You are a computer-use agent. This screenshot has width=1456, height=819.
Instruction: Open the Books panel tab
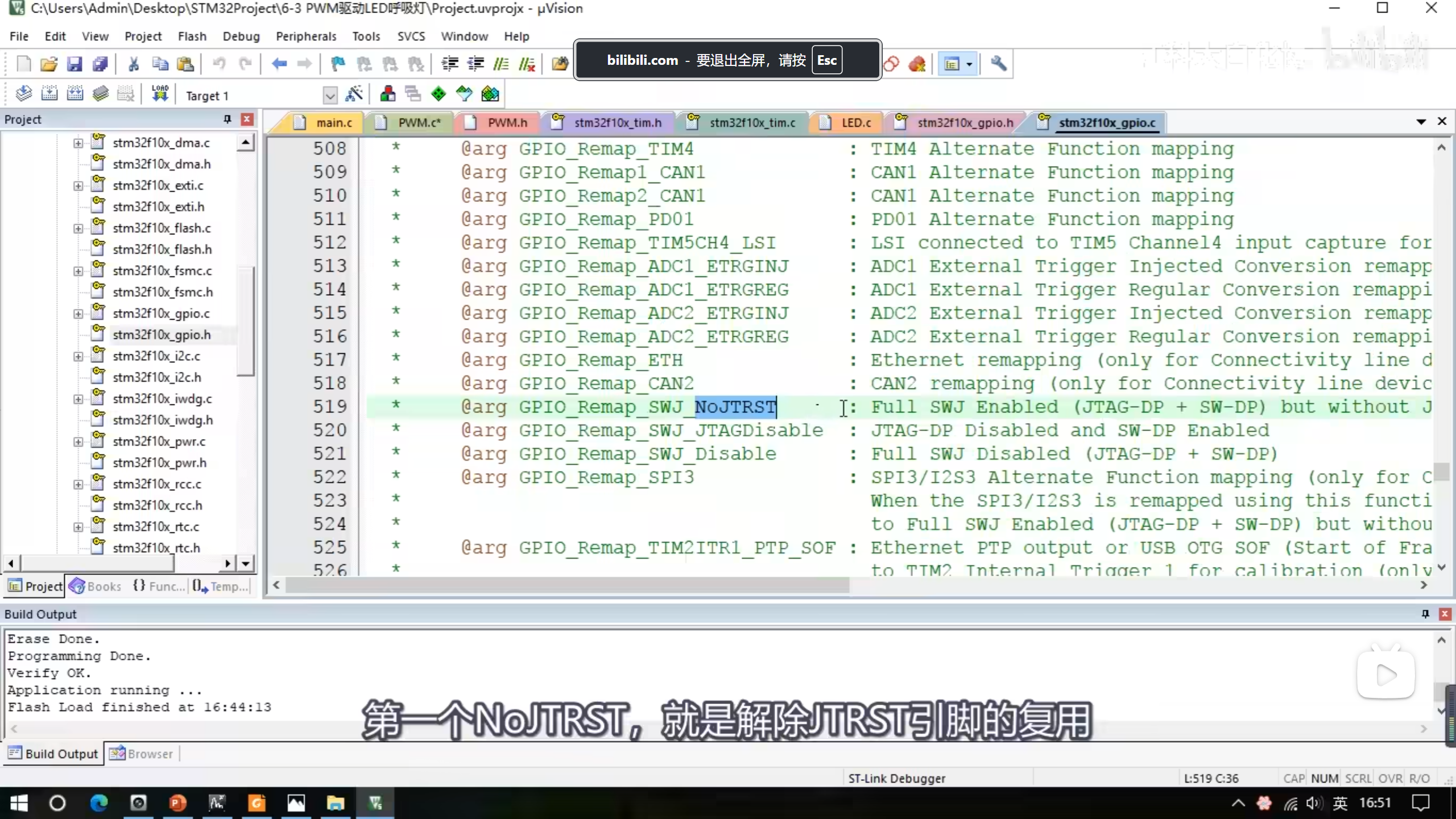click(96, 586)
